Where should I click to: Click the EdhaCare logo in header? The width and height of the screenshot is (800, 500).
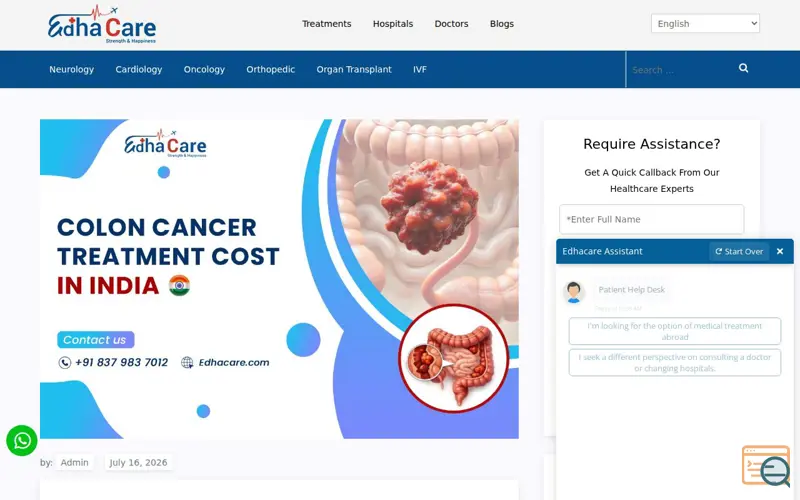[x=102, y=24]
